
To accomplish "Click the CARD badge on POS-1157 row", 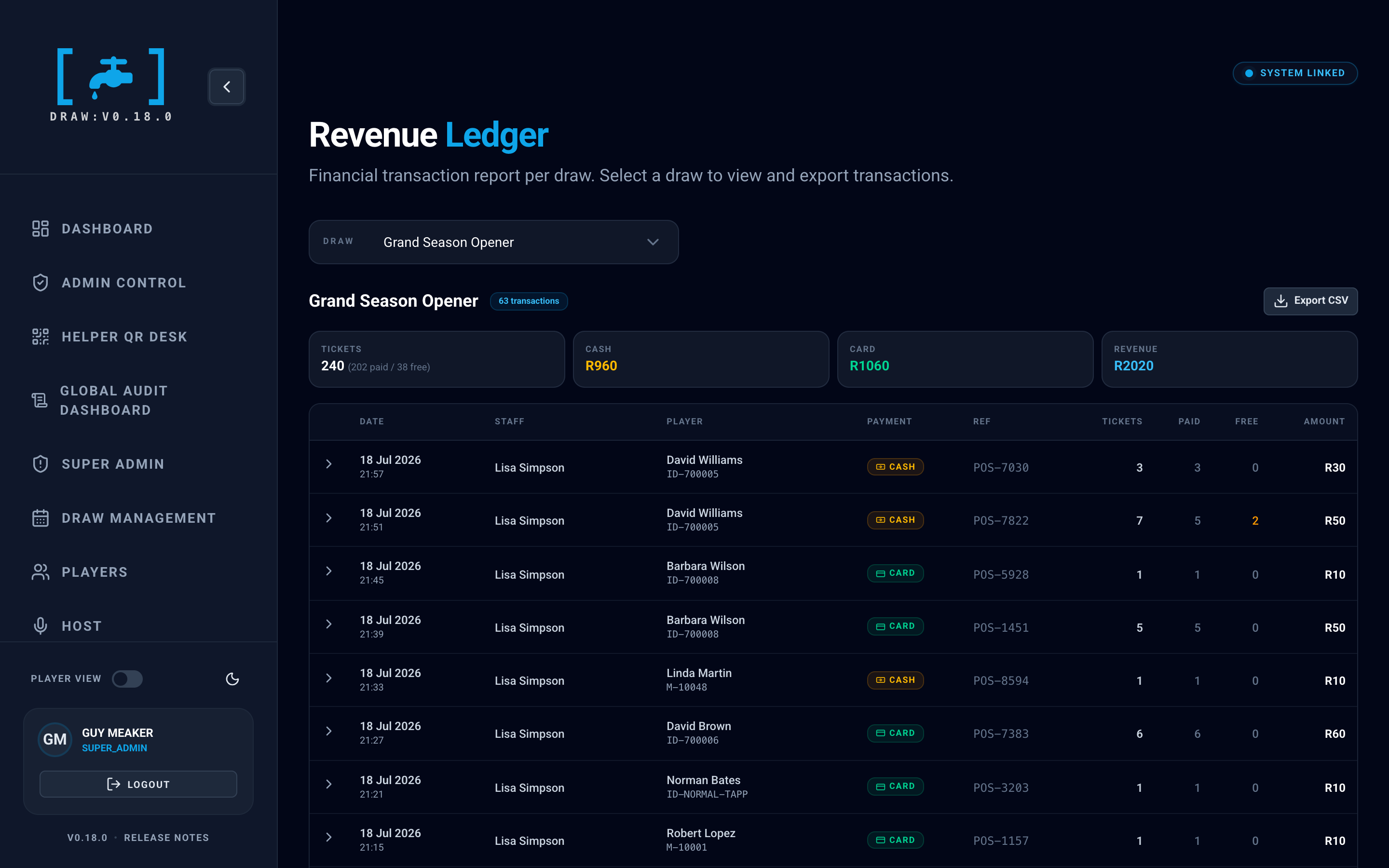I will 896,841.
